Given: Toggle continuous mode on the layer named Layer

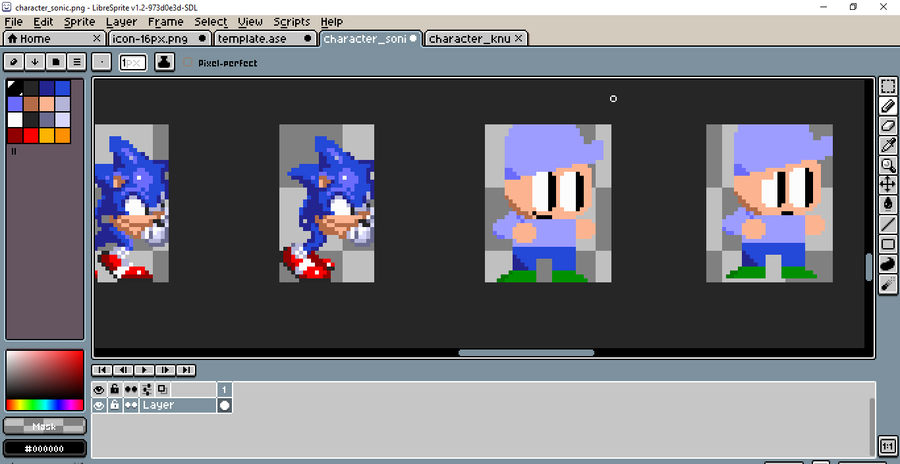Looking at the screenshot, I should 131,405.
